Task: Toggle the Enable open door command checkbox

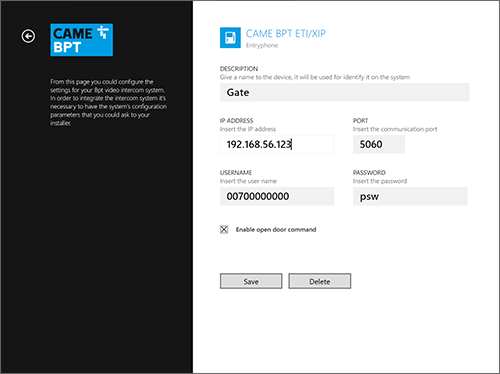Action: [224, 229]
